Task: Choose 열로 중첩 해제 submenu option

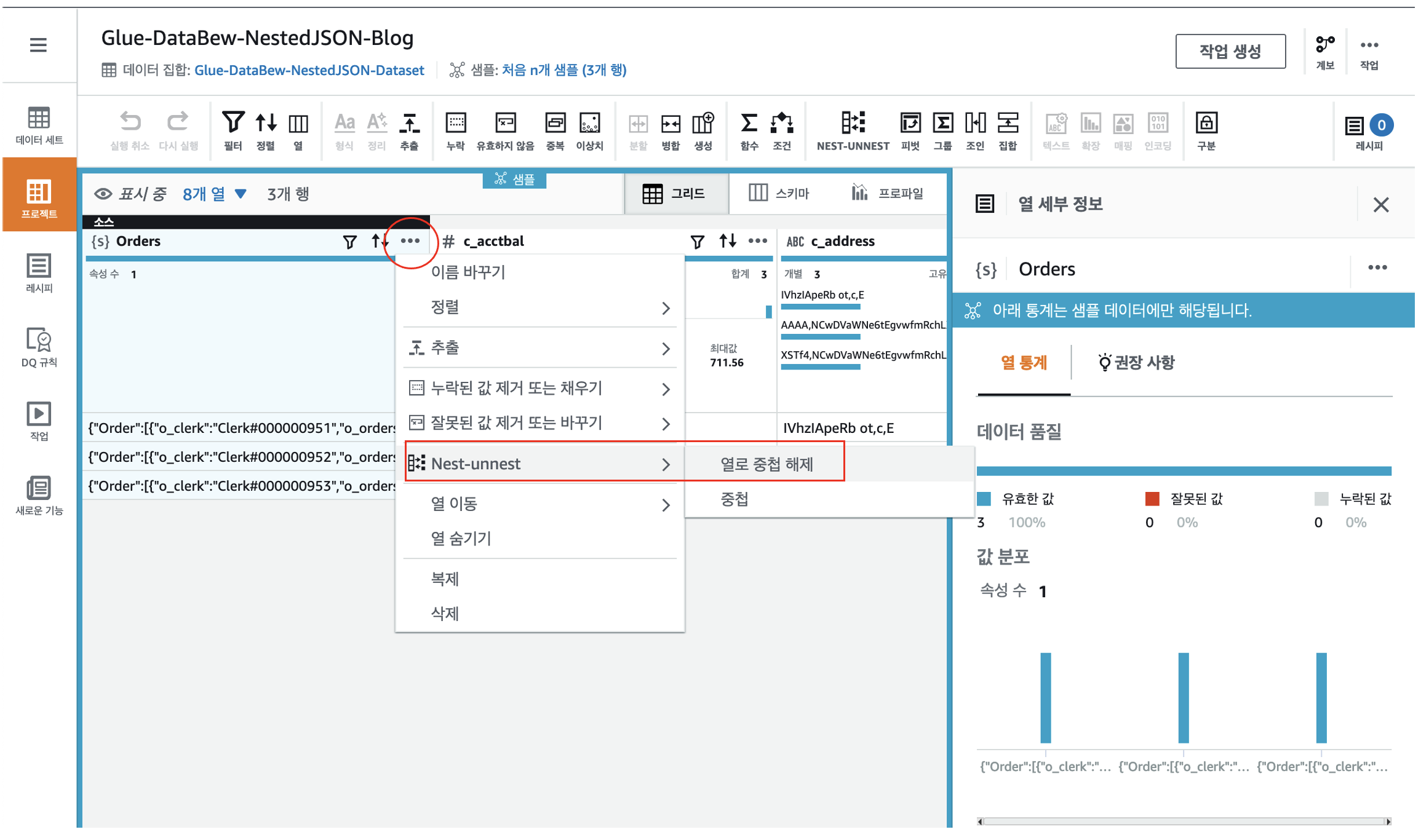Action: pyautogui.click(x=766, y=464)
